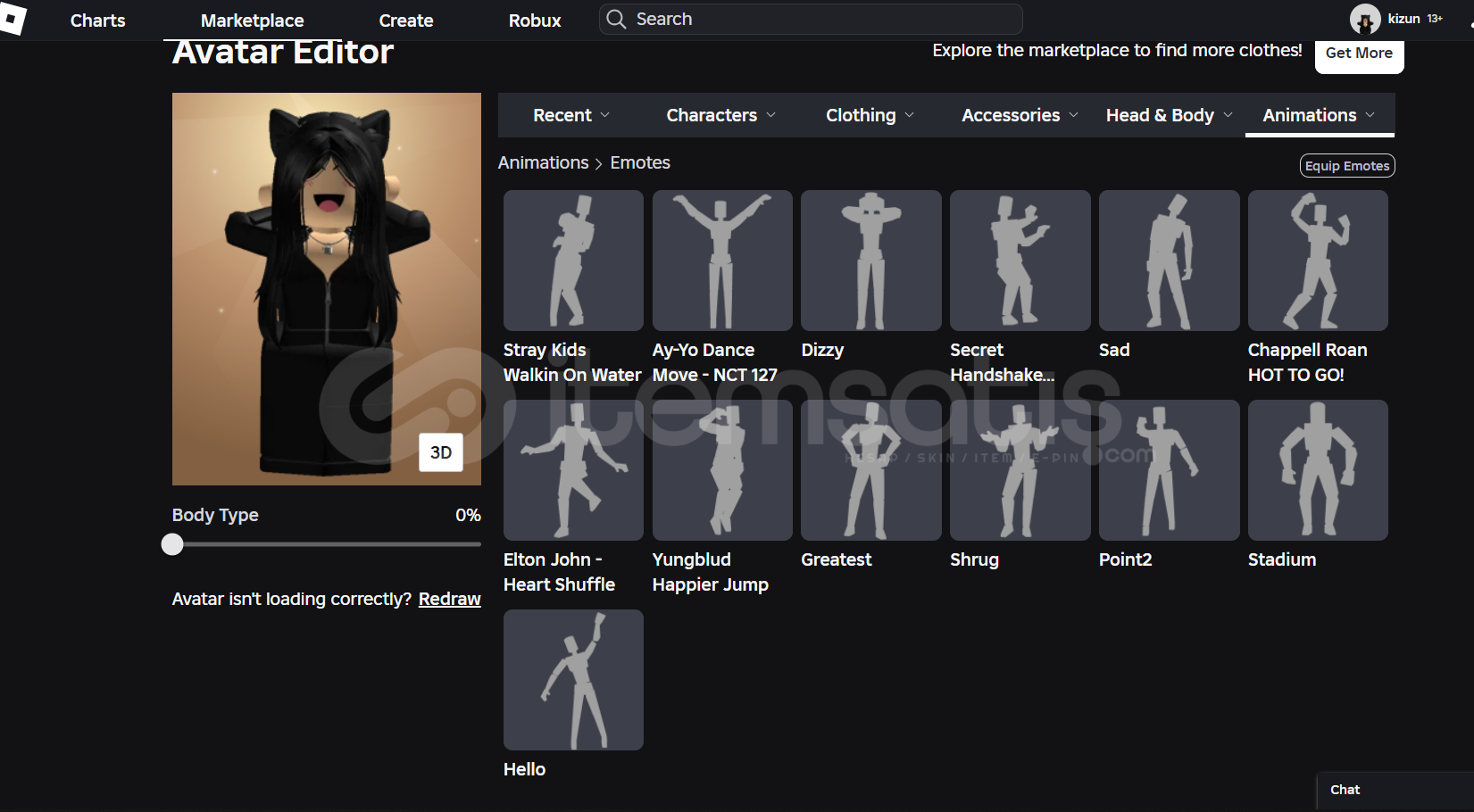1474x812 pixels.
Task: Open the Charts navigation item
Action: click(x=98, y=20)
